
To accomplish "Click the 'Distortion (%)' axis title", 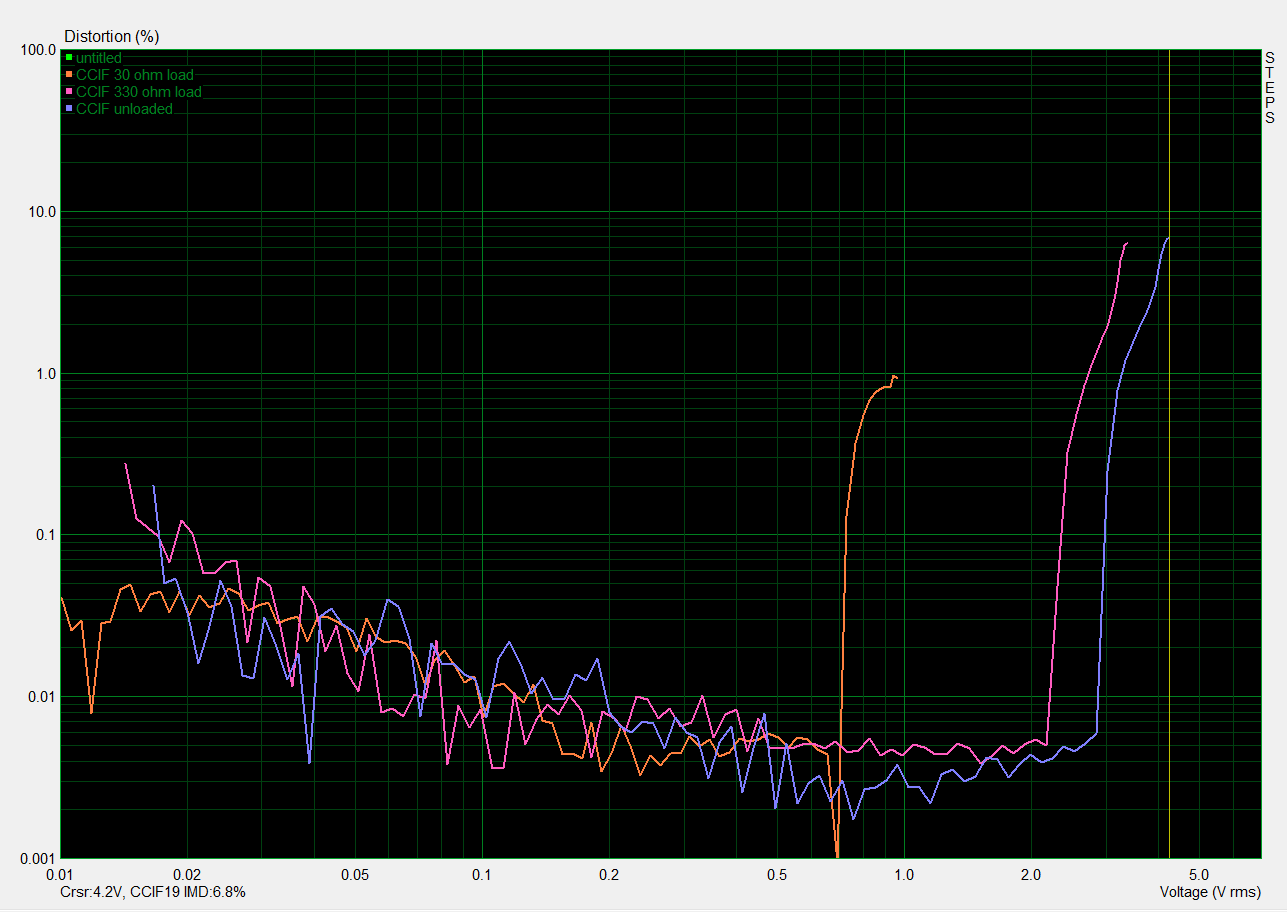I will [112, 36].
